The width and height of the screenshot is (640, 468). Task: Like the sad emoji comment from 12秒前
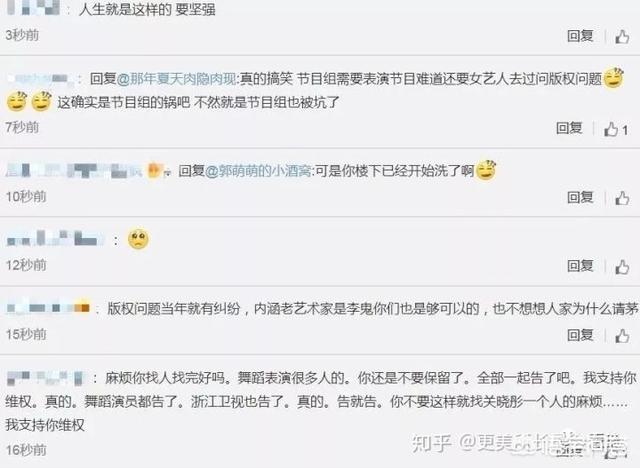coord(622,267)
